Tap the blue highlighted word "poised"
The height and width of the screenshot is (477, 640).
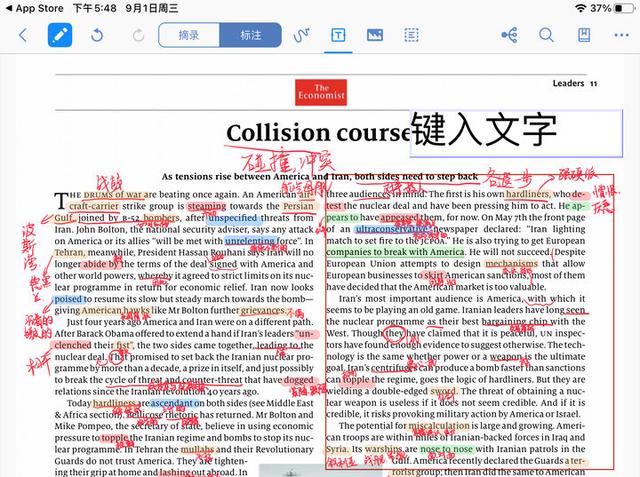click(68, 299)
